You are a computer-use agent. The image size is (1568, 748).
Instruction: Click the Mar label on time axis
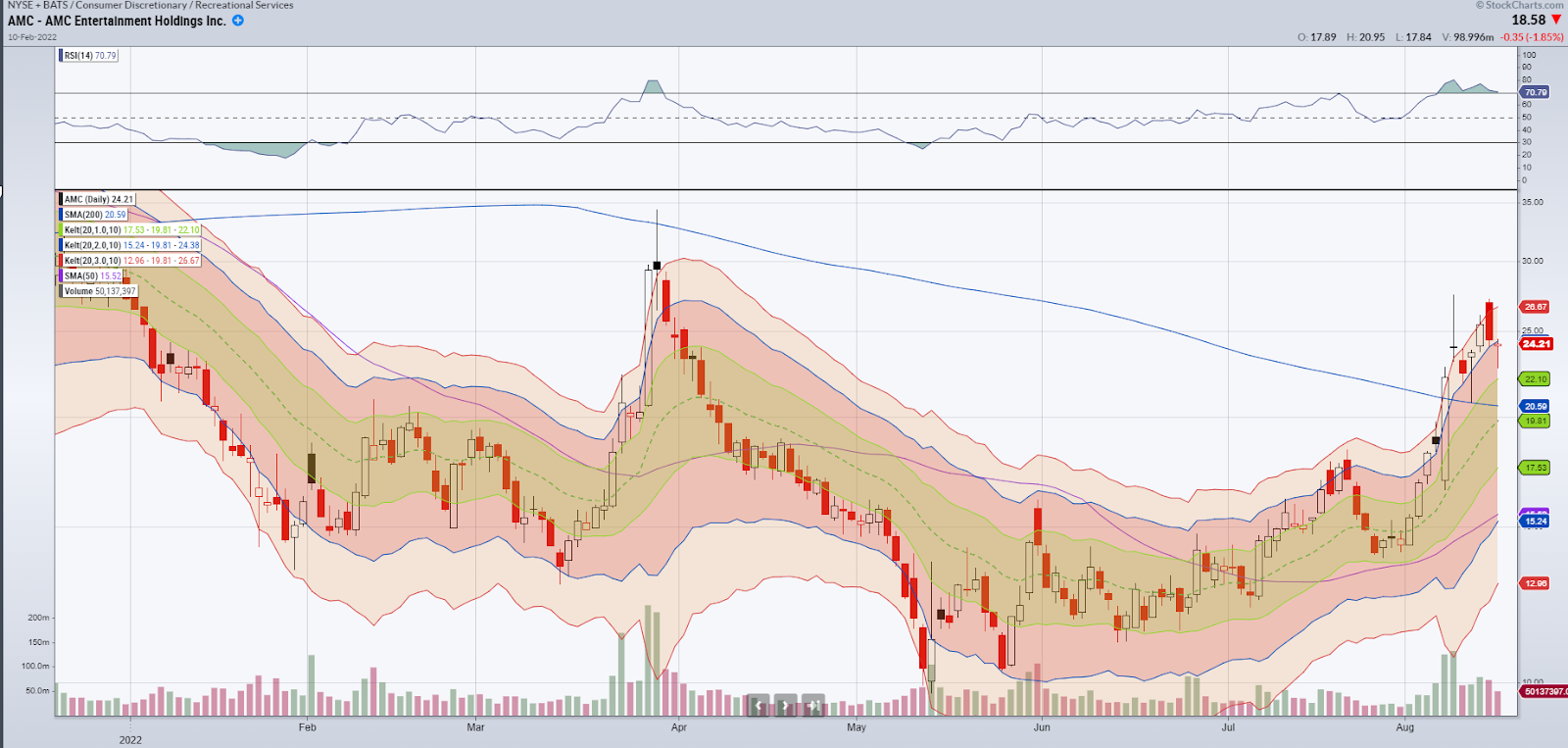(475, 727)
